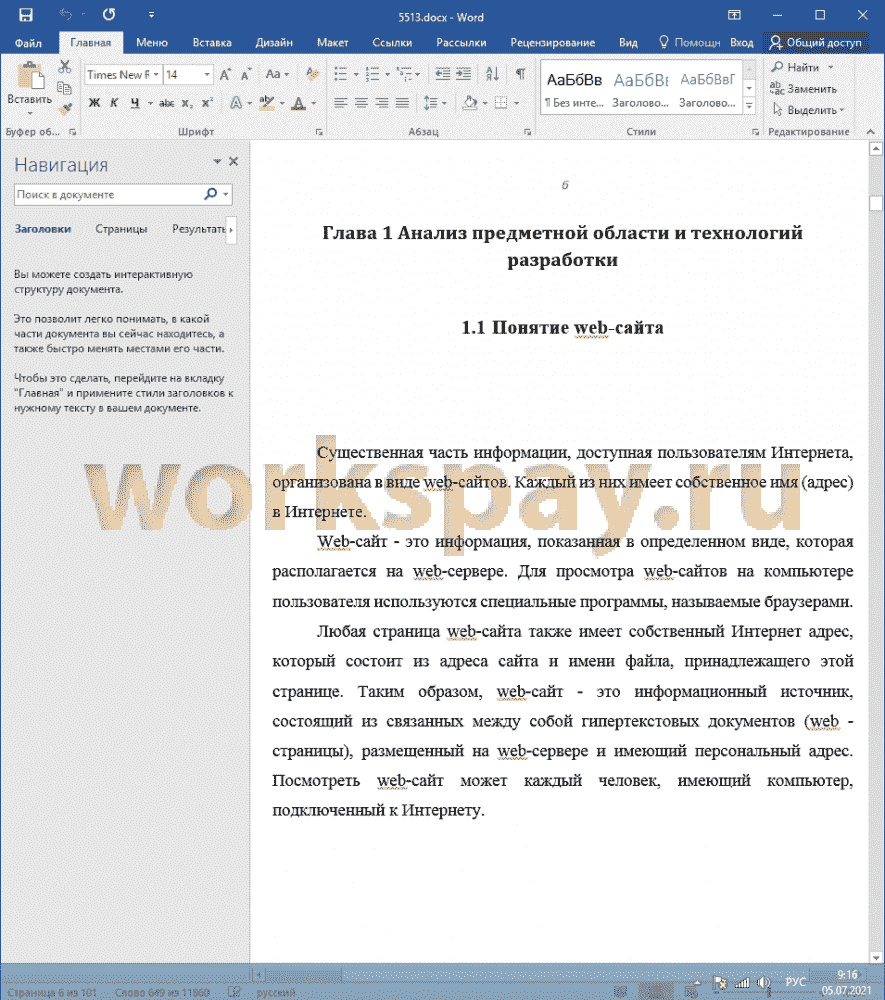The width and height of the screenshot is (885, 1000).
Task: Toggle bold formatting (Ж)
Action: pyautogui.click(x=94, y=103)
